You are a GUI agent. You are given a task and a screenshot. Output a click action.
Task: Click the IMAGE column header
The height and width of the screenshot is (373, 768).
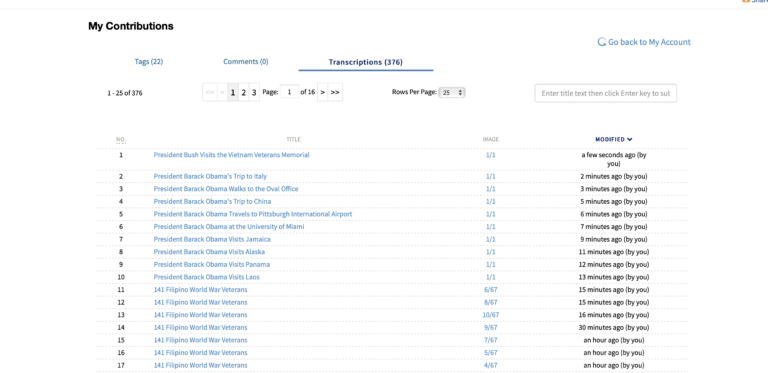[490, 140]
